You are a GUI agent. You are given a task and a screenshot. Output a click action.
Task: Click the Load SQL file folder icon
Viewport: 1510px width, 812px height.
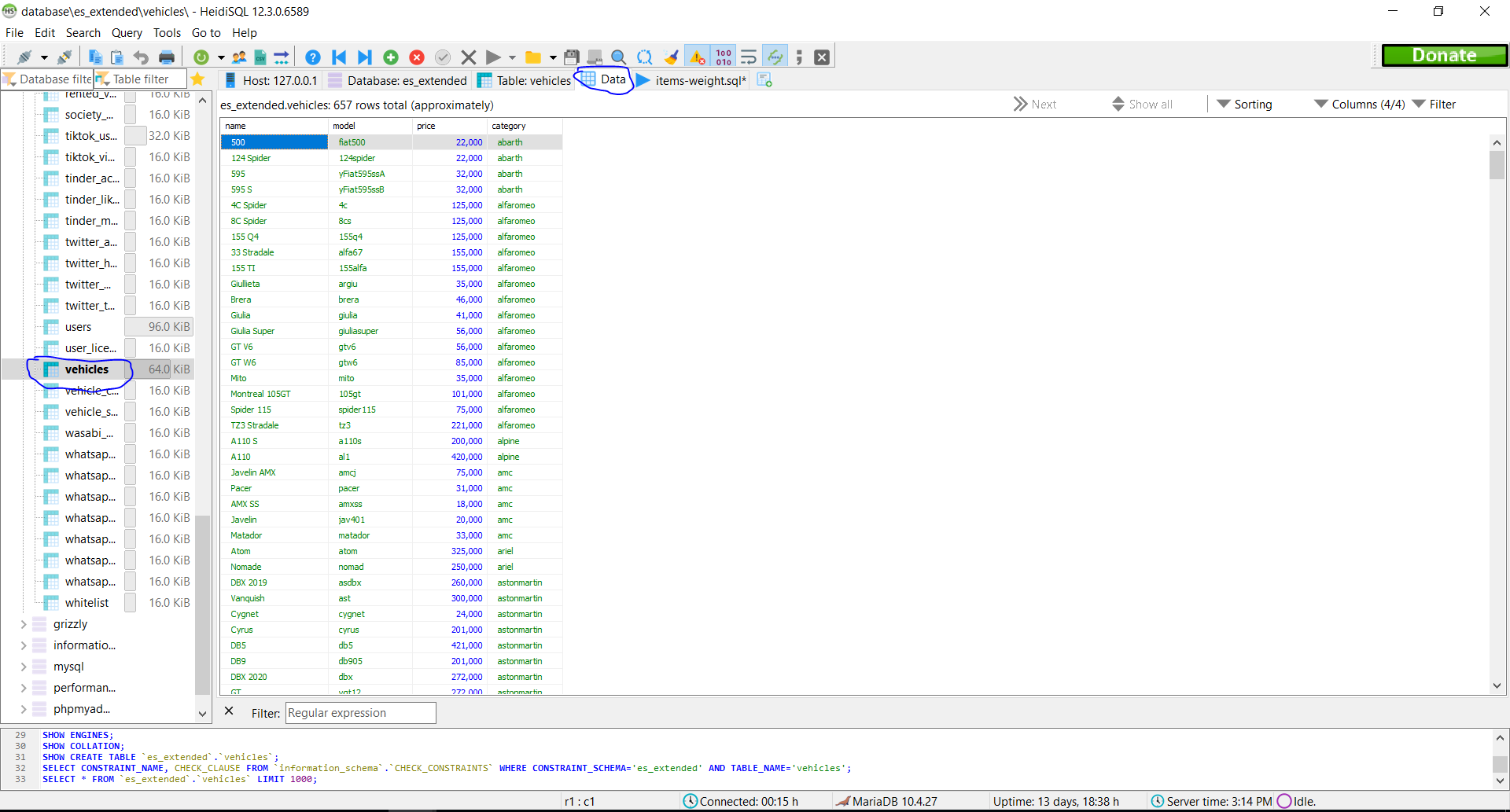(x=533, y=57)
